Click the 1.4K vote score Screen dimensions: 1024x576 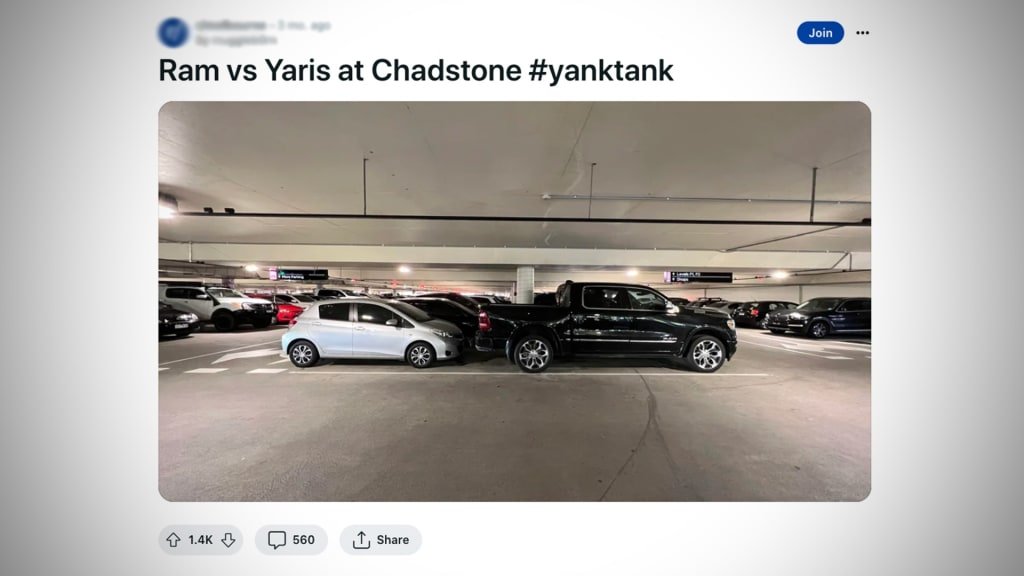point(200,540)
